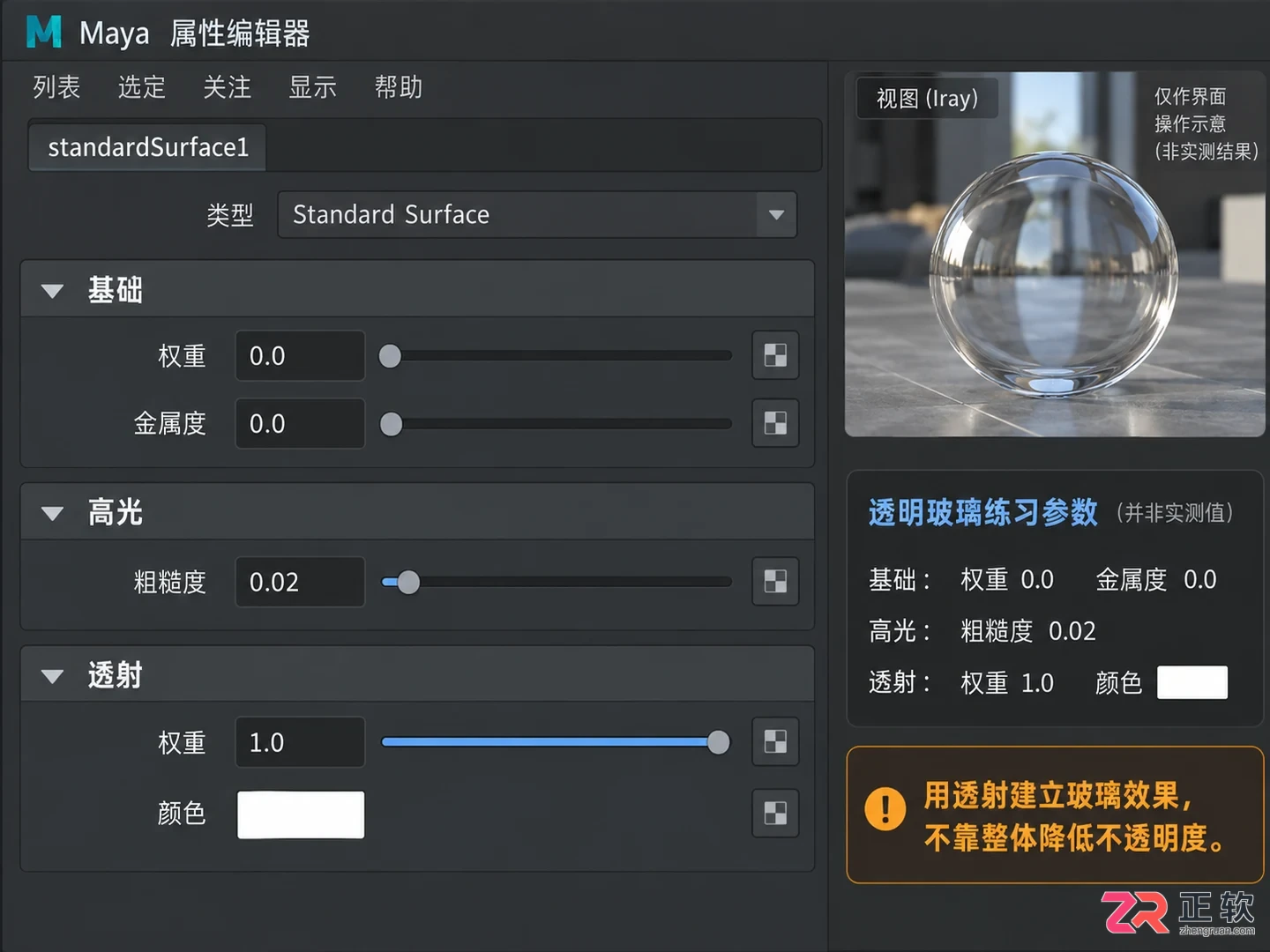Viewport: 1270px width, 952px height.
Task: Open the 列表 menu
Action: click(56, 87)
